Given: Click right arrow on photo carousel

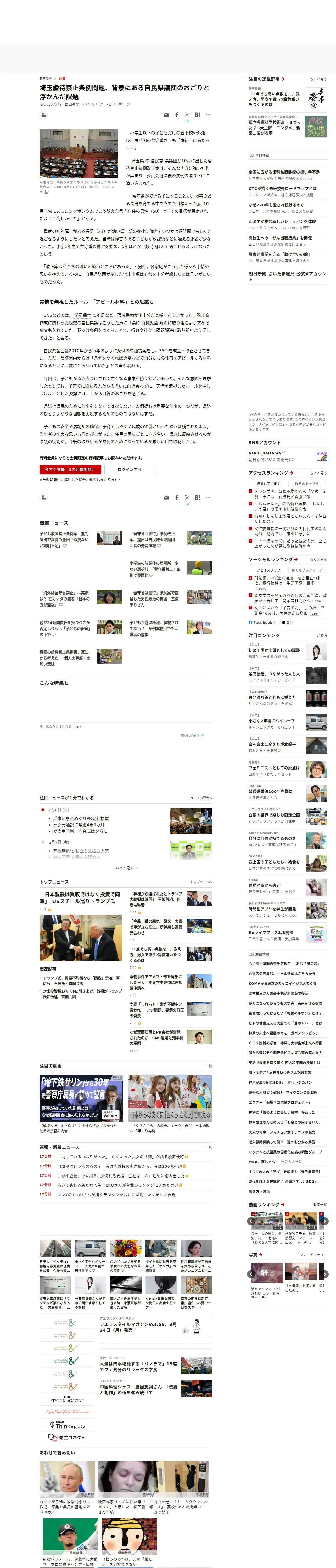Looking at the screenshot, I should pos(325,1273).
